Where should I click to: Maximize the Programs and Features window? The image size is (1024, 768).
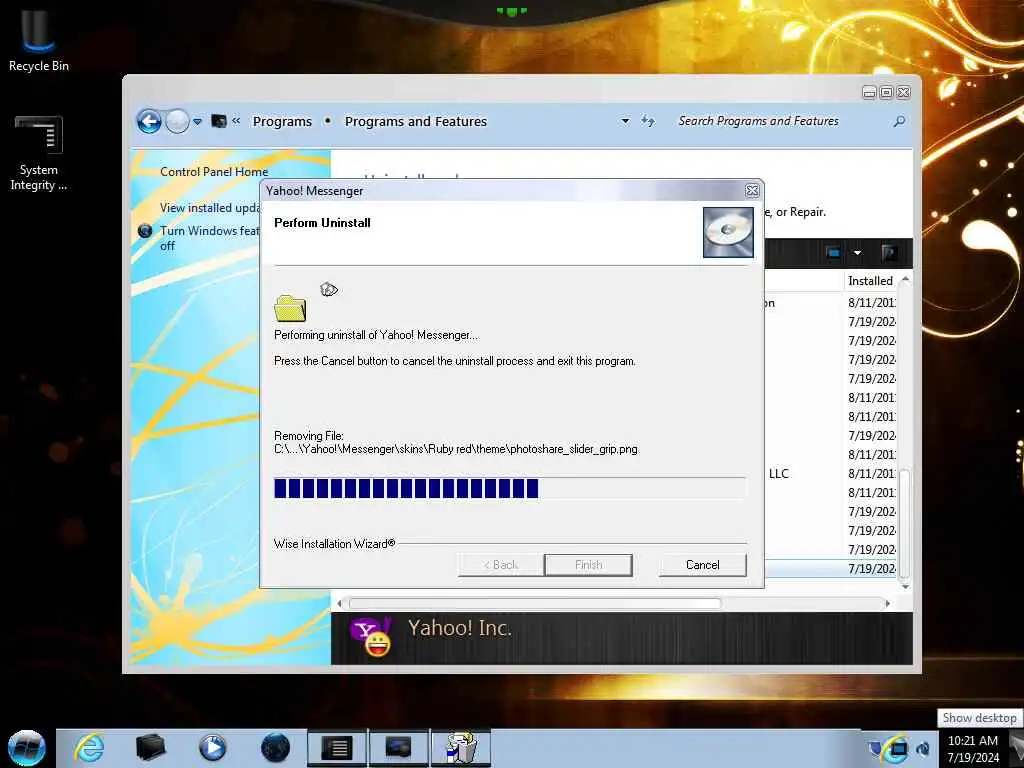pos(886,93)
